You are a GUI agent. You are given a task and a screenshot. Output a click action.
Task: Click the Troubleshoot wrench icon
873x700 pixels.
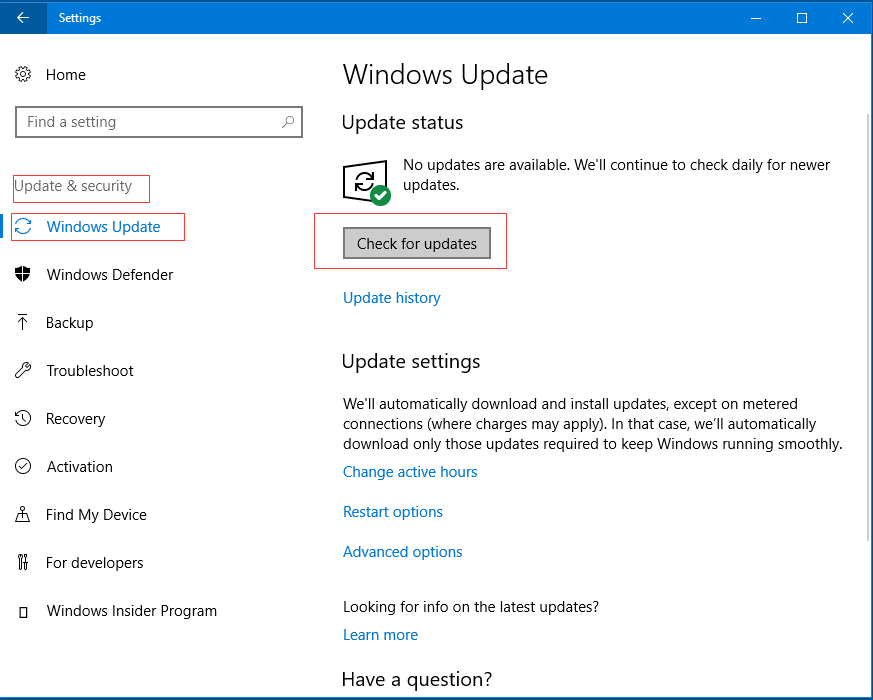[x=23, y=370]
